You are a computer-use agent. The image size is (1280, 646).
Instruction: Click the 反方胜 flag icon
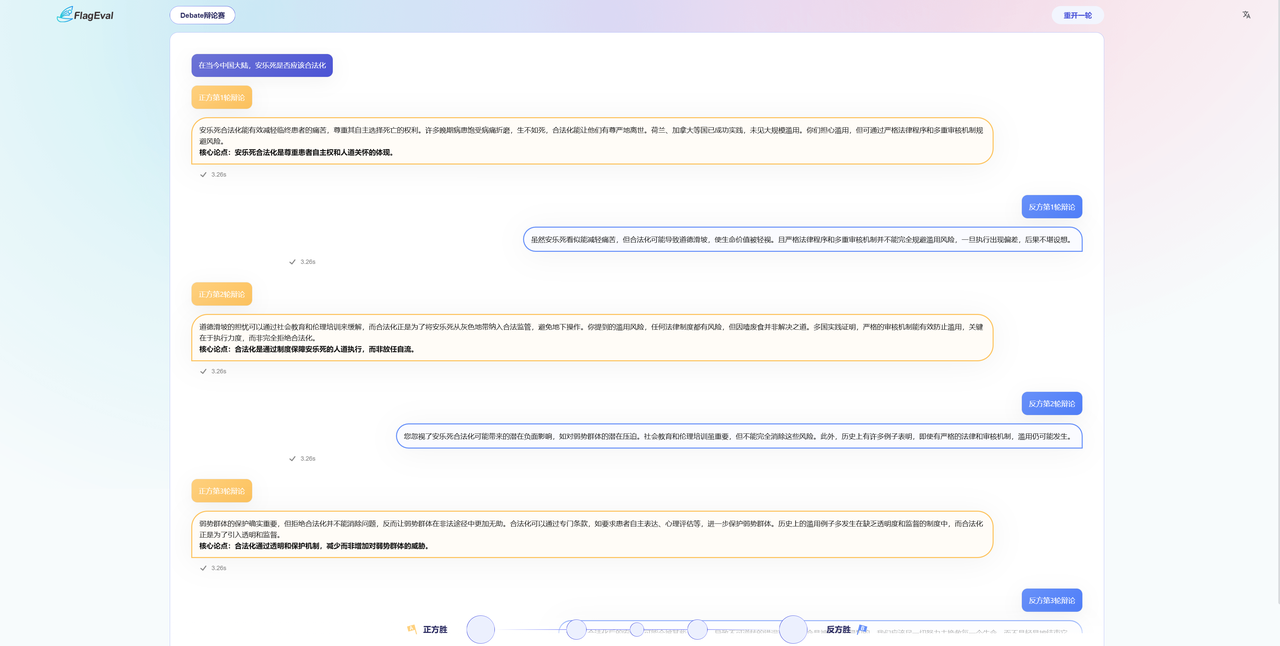(x=862, y=629)
